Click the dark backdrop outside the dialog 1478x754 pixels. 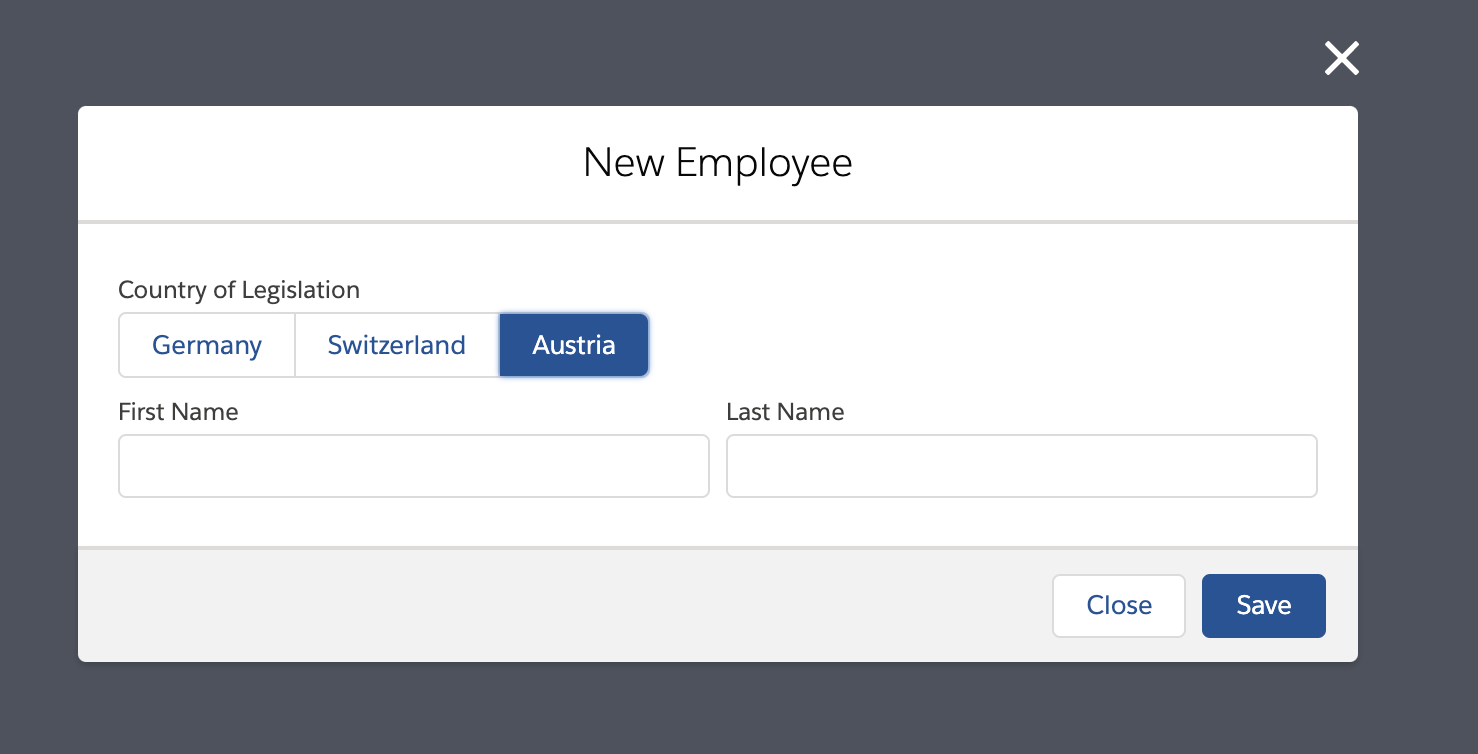(700, 710)
